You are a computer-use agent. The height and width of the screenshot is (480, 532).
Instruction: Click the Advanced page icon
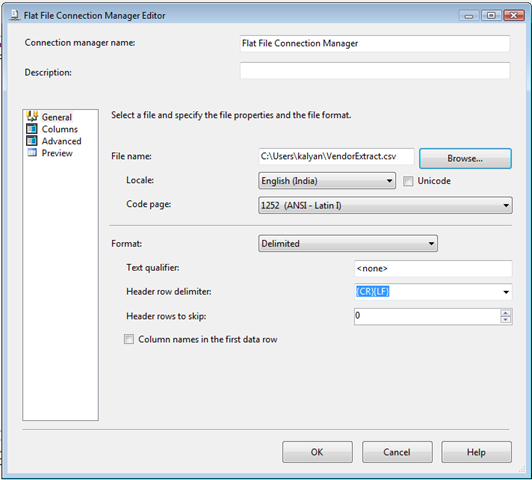pos(32,141)
